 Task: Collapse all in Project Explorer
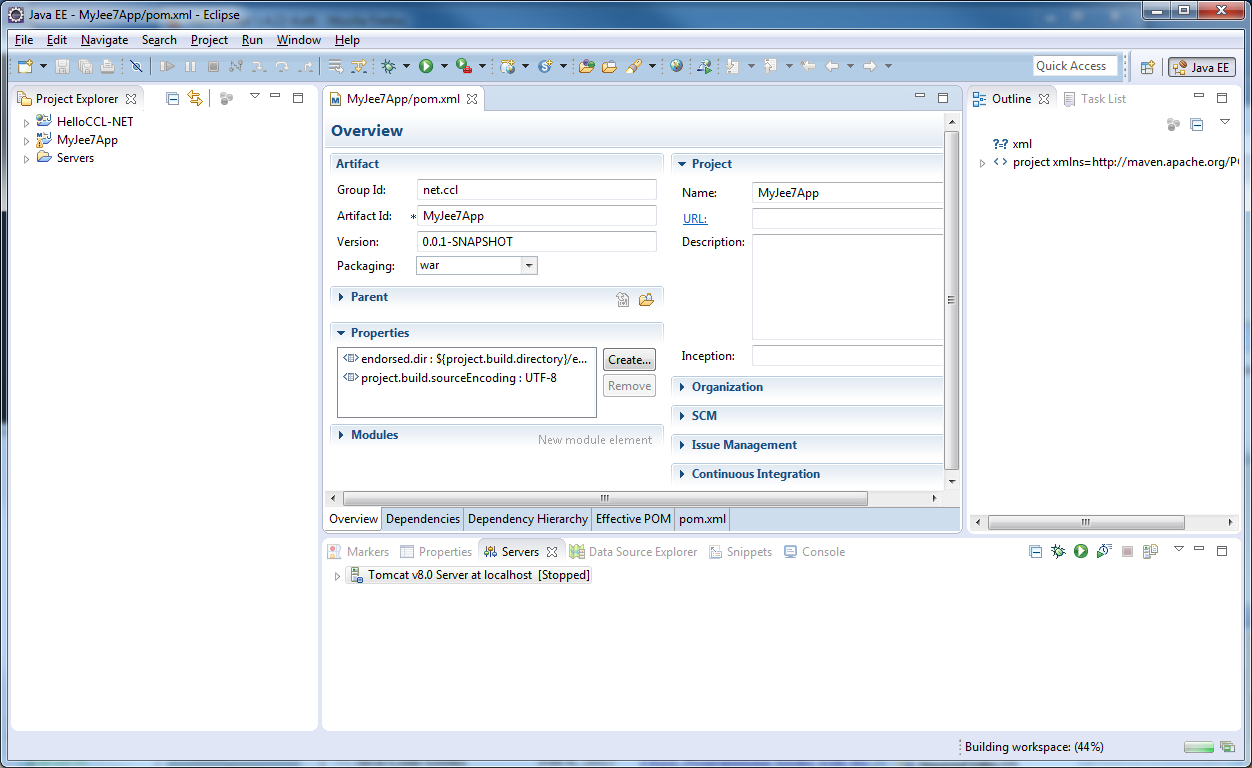[172, 98]
